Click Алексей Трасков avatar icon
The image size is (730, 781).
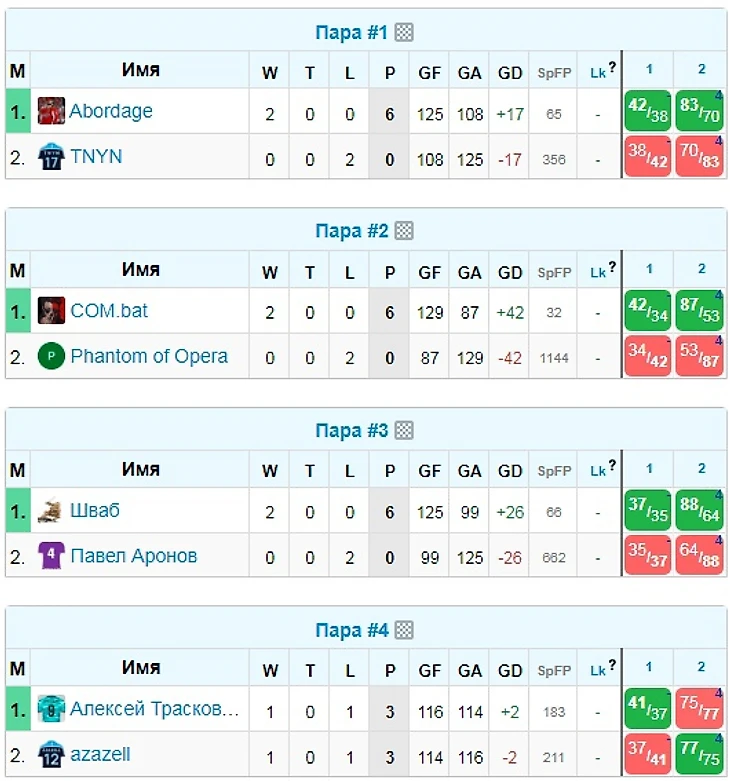click(51, 710)
